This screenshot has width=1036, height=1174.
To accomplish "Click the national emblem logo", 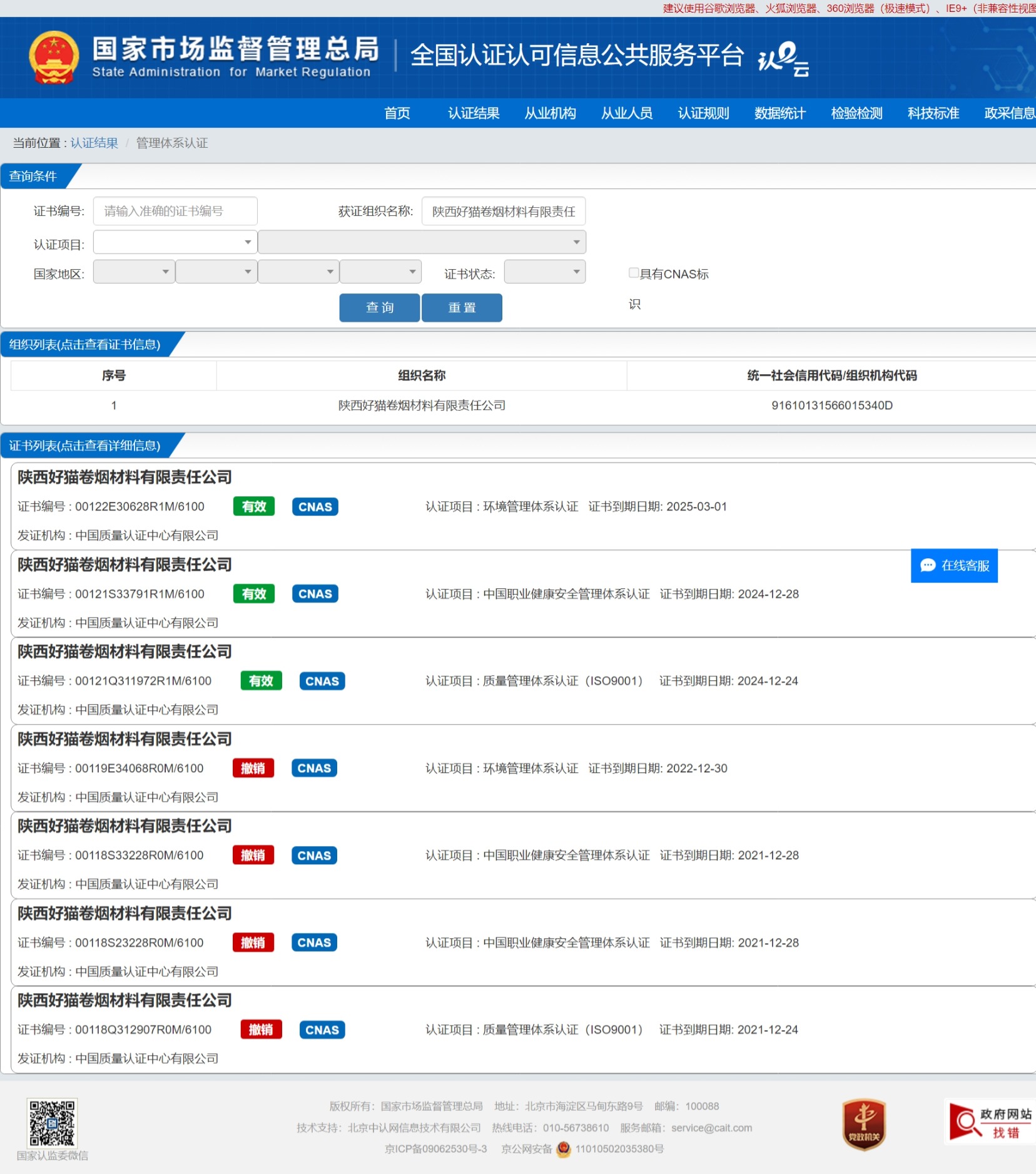I will pyautogui.click(x=54, y=58).
